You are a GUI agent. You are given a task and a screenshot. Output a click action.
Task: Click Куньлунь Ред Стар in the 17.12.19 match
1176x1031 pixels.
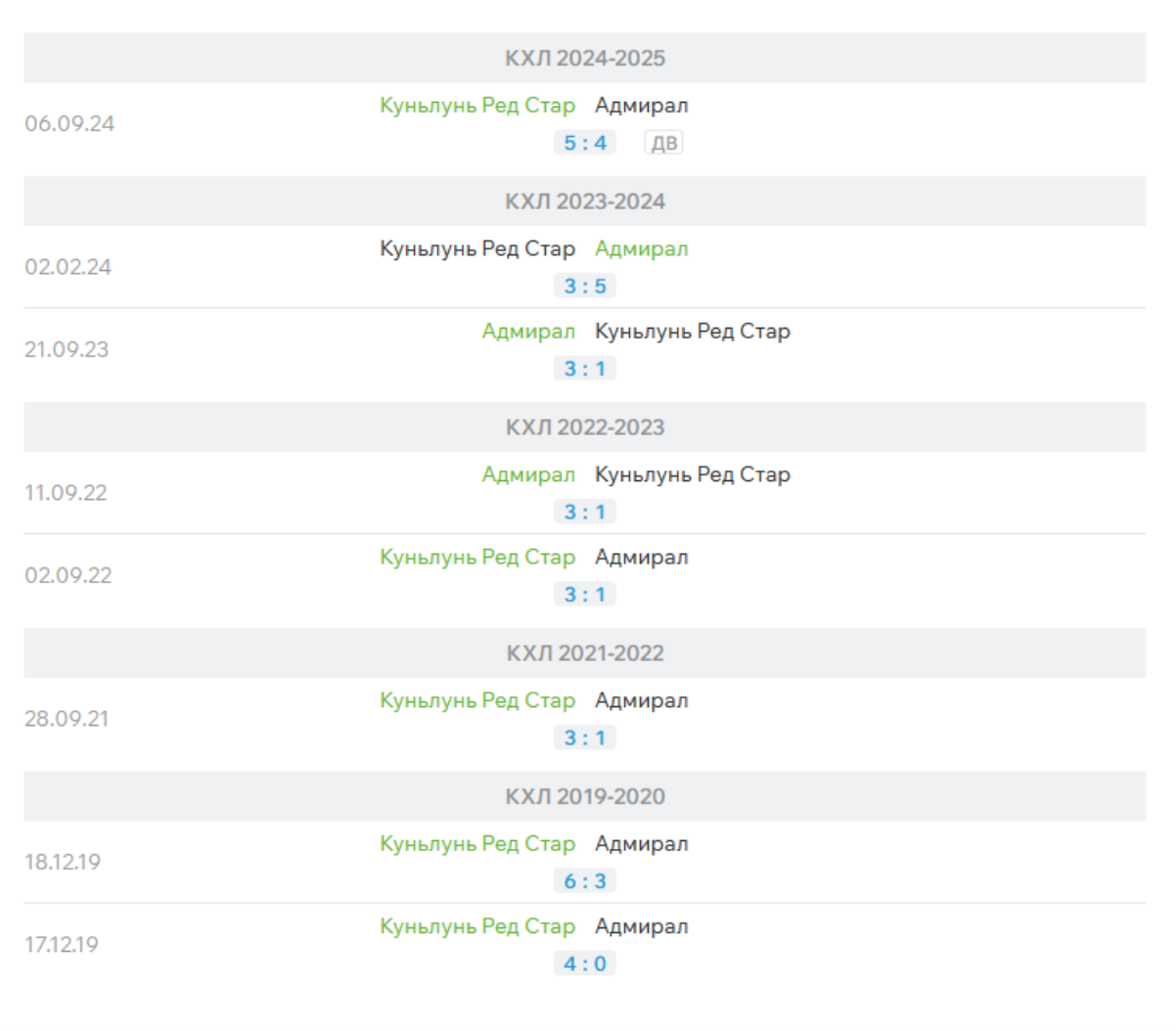(477, 926)
